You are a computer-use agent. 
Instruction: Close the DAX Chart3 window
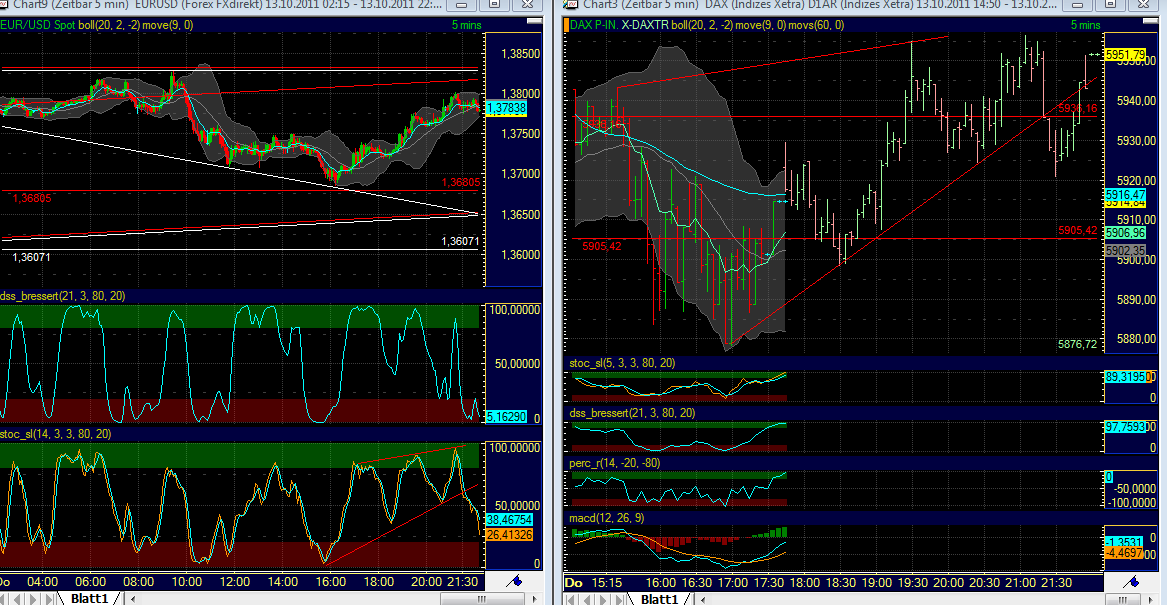point(1143,4)
